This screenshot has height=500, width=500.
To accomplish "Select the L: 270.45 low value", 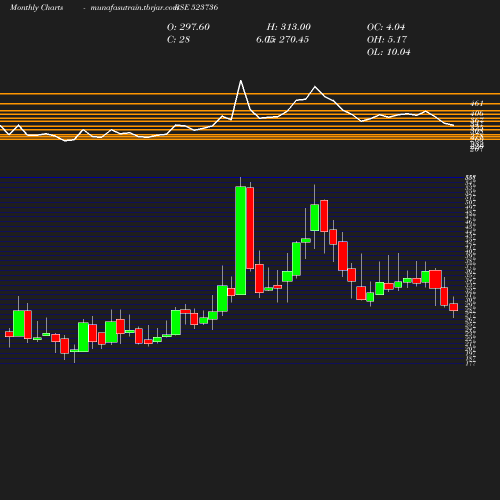I will [x=289, y=40].
